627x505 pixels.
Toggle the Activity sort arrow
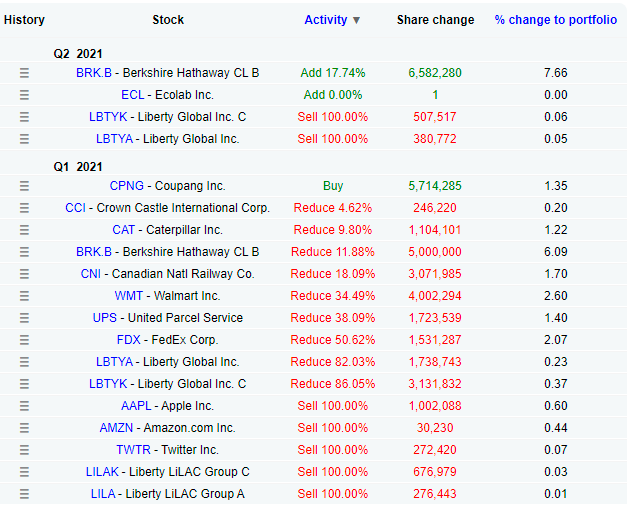tap(356, 20)
